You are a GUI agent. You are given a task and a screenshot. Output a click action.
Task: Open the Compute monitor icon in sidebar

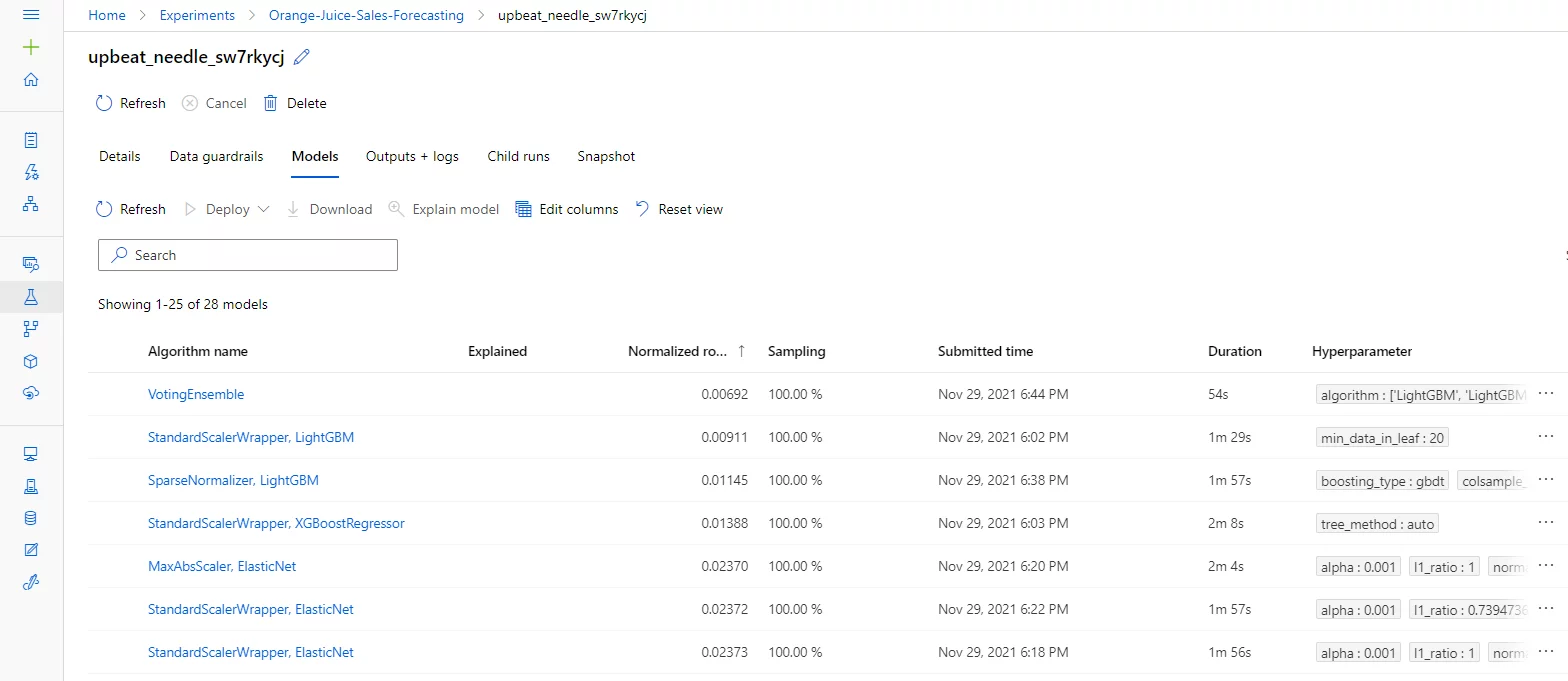coord(31,454)
